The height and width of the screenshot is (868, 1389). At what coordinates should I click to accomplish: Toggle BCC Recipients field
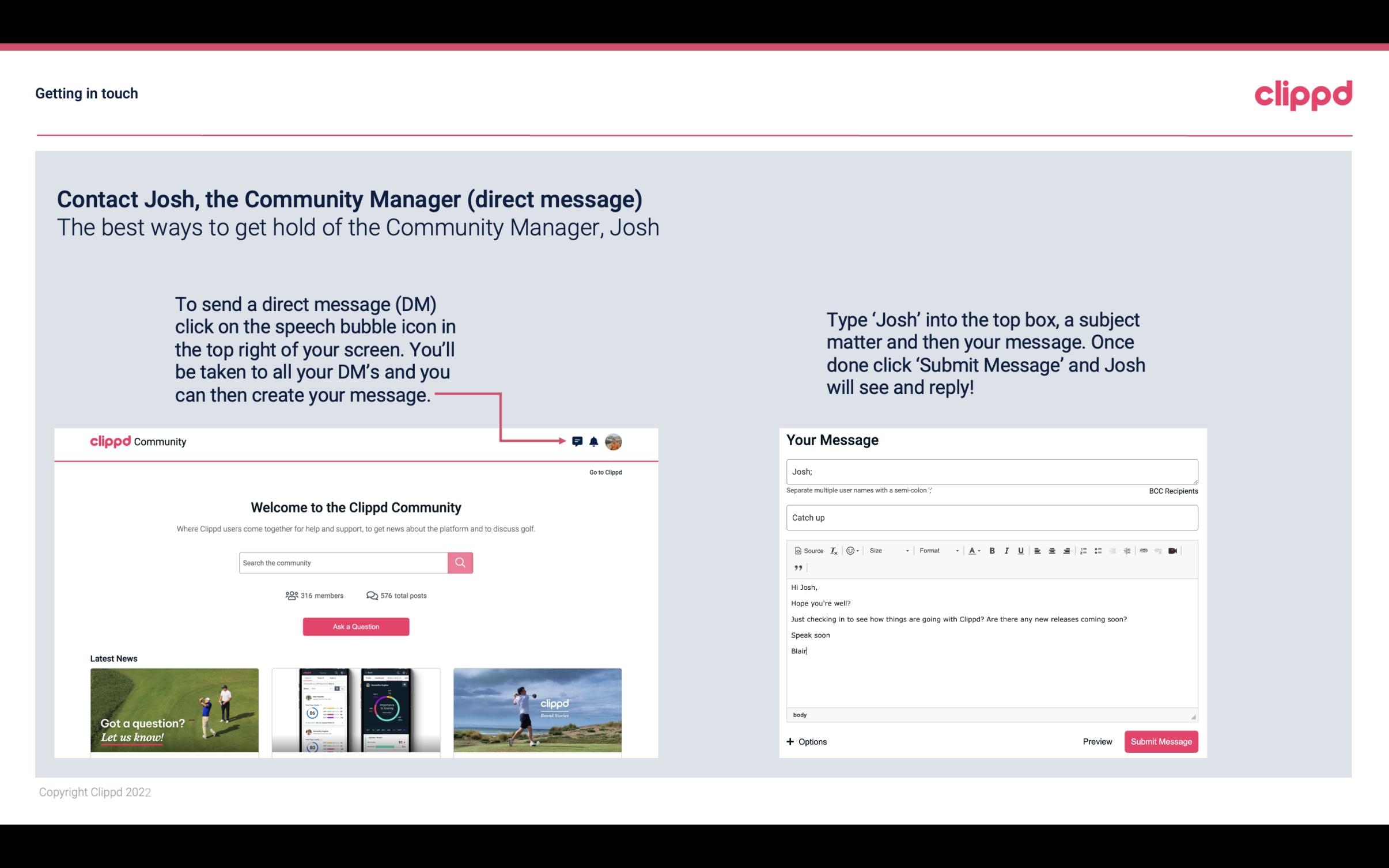[1171, 491]
